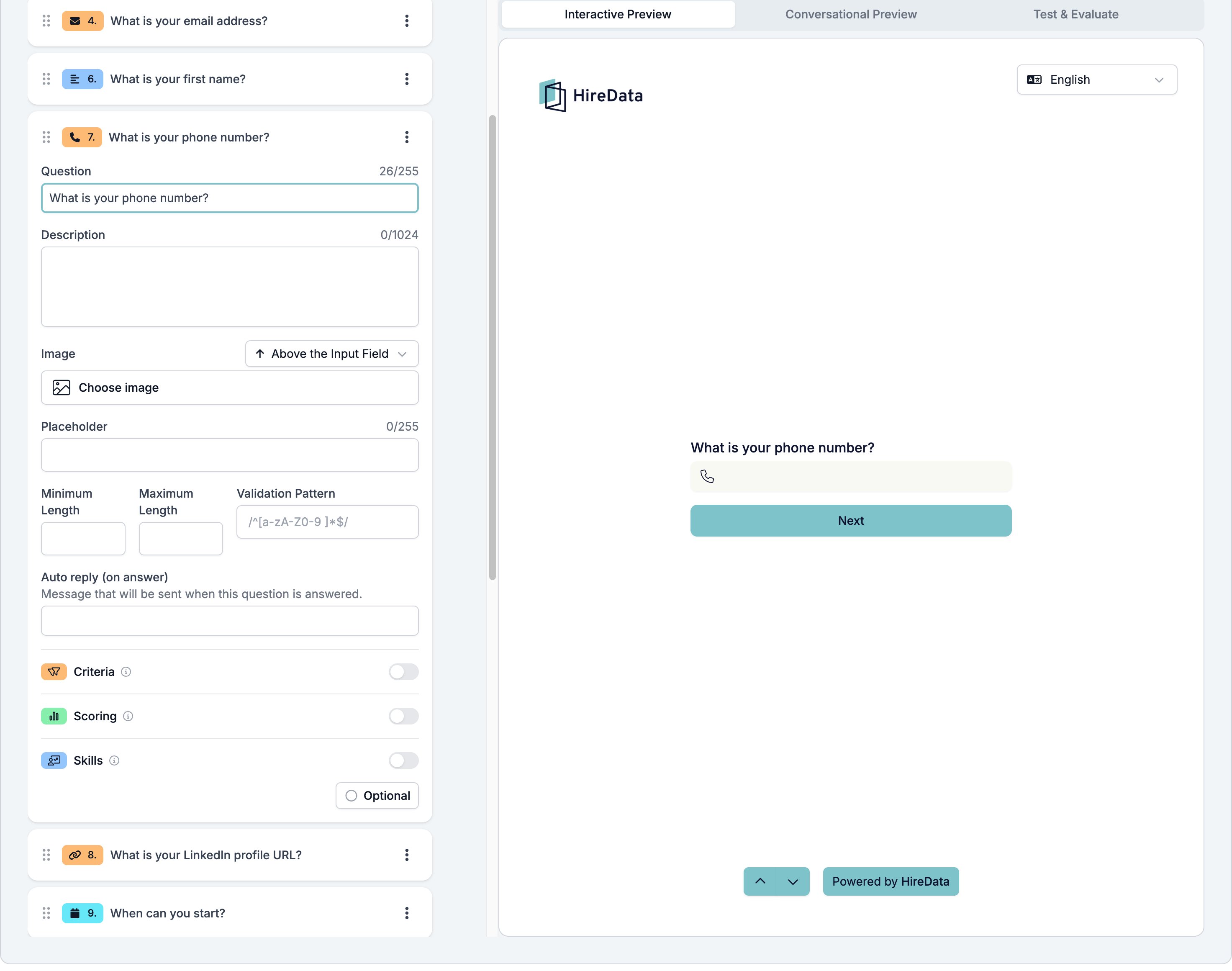
Task: Click the drag handle of first name question
Action: (46, 79)
